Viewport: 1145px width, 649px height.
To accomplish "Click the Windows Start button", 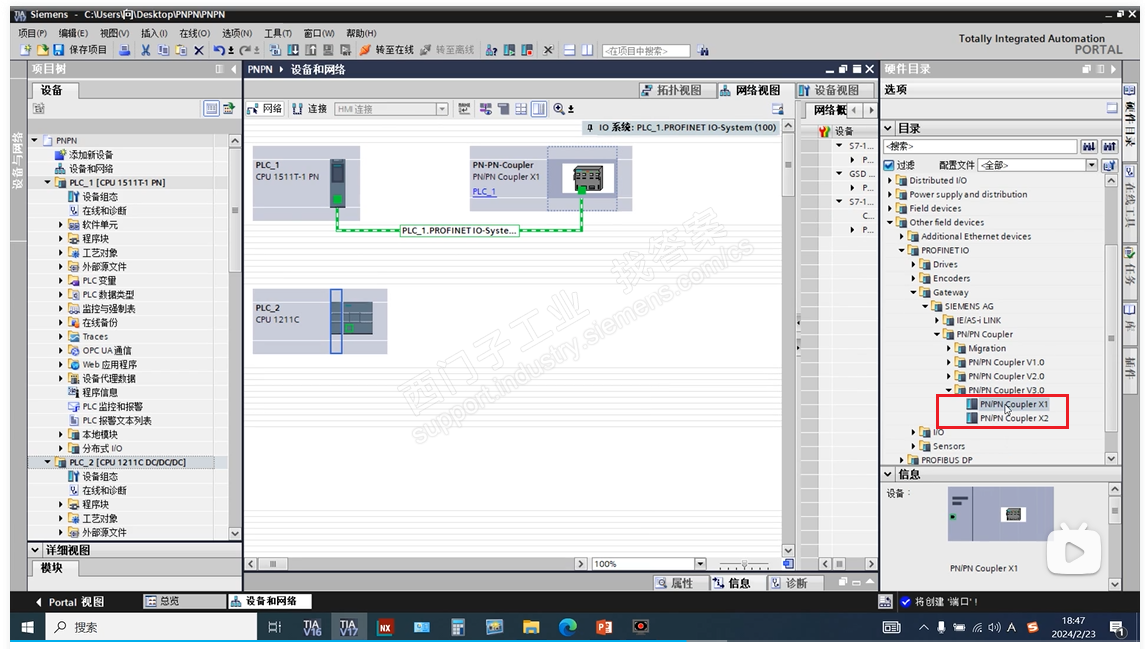I will (27, 627).
